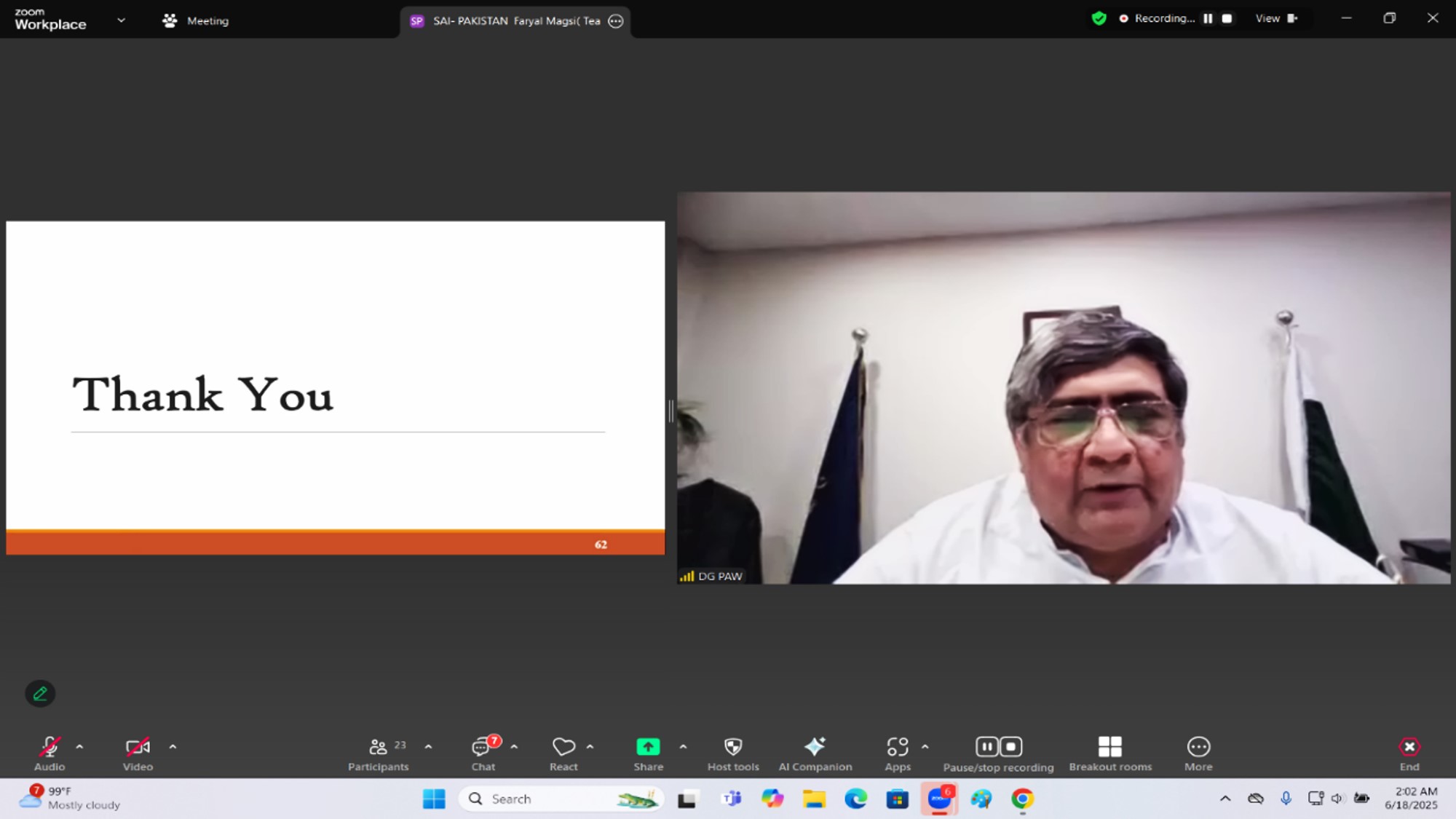This screenshot has width=1456, height=819.
Task: Start the Video camera
Action: pos(138,753)
